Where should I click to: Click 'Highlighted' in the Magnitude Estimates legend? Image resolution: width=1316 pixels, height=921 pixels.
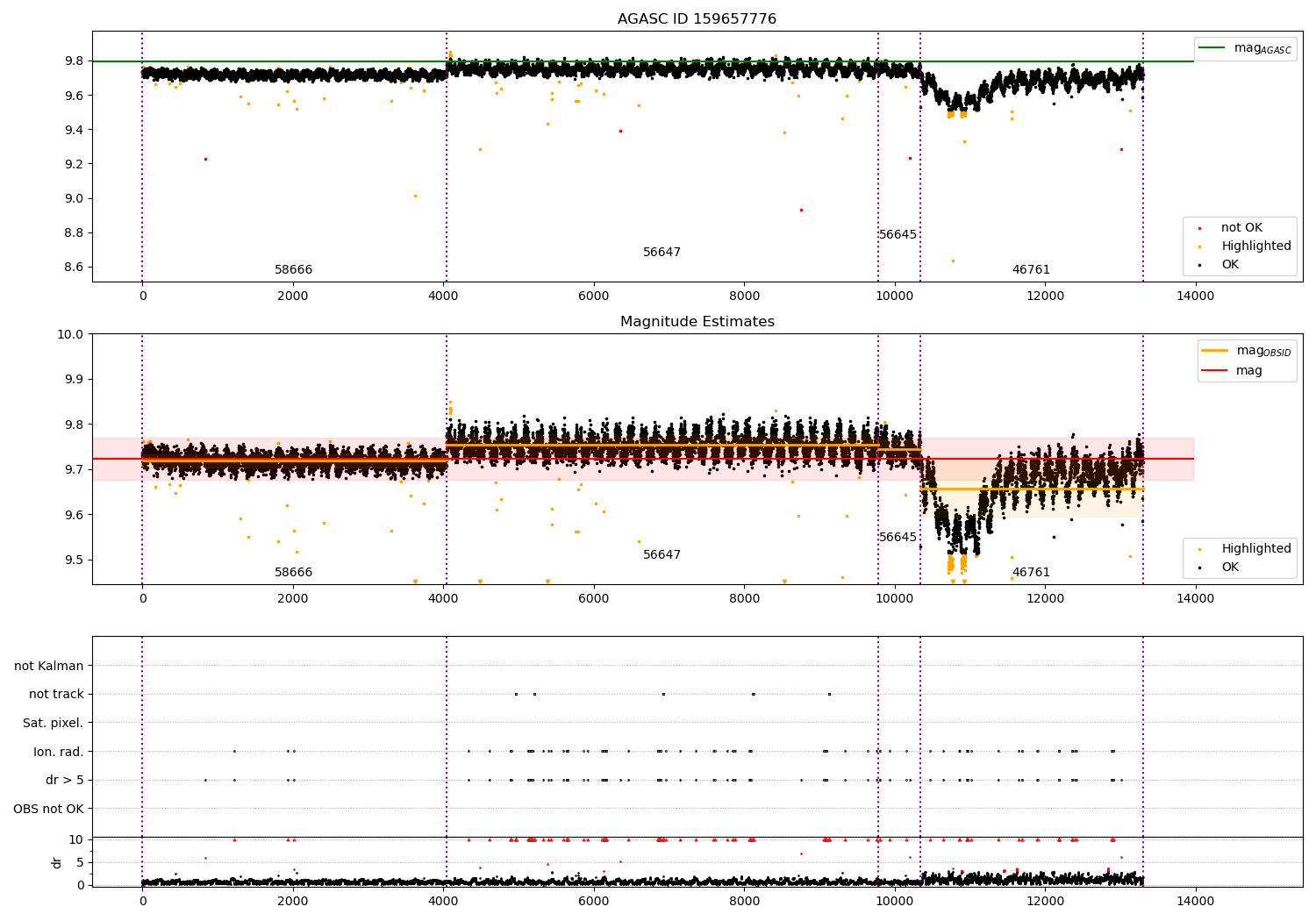1256,549
